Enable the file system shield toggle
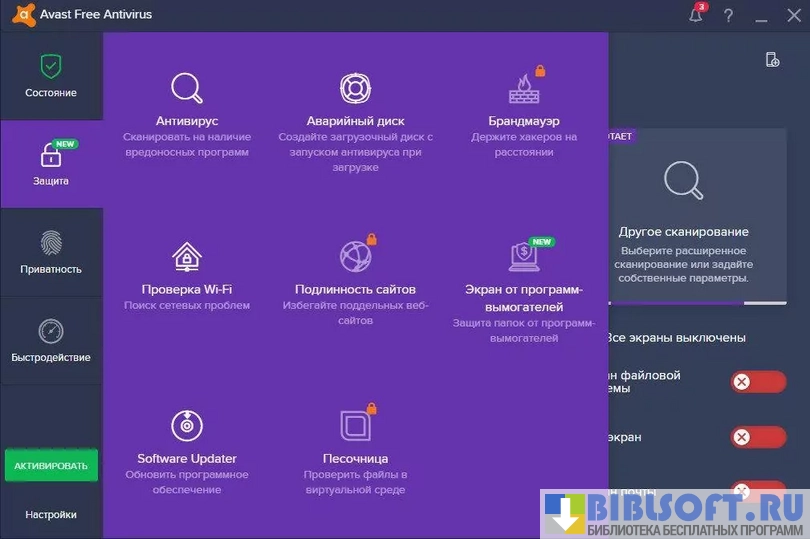The height and width of the screenshot is (539, 810). click(x=757, y=382)
